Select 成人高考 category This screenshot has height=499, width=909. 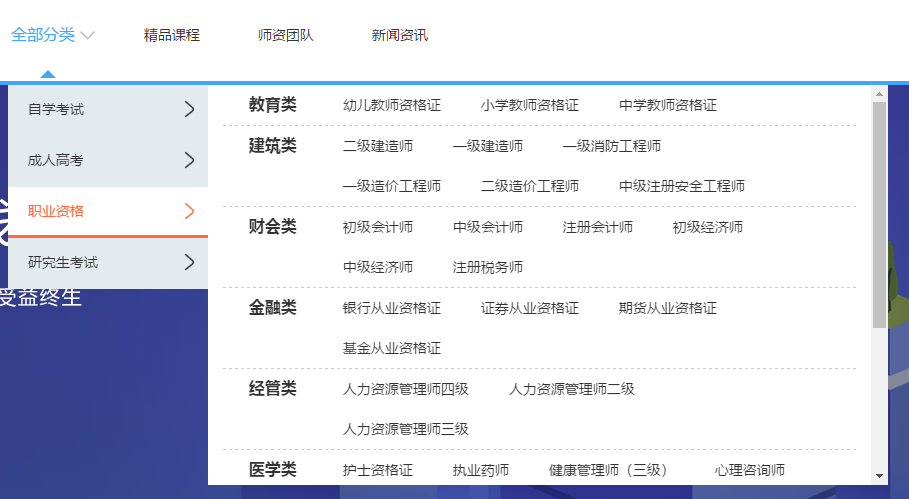click(x=56, y=161)
